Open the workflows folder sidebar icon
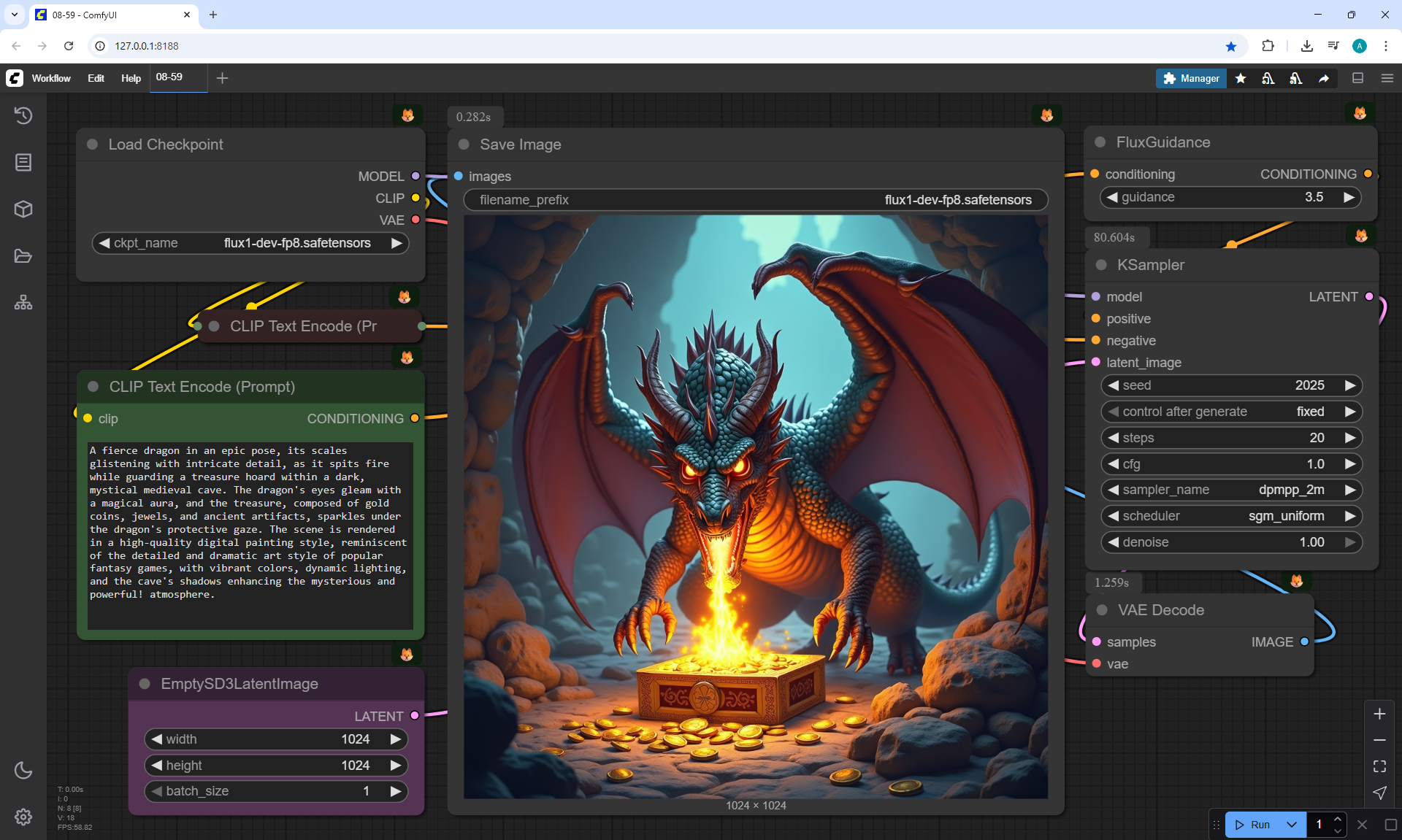The width and height of the screenshot is (1402, 840). (23, 256)
